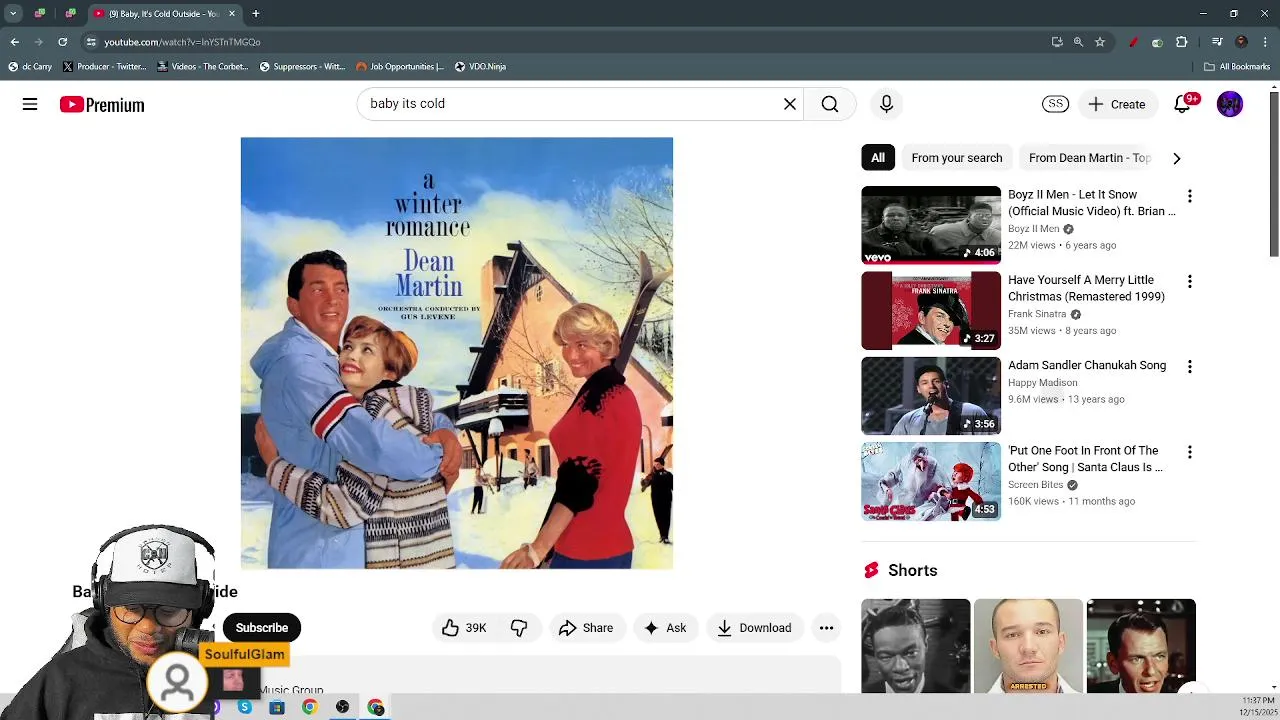Viewport: 1280px width, 720px height.
Task: Open the notifications bell
Action: pyautogui.click(x=1182, y=104)
